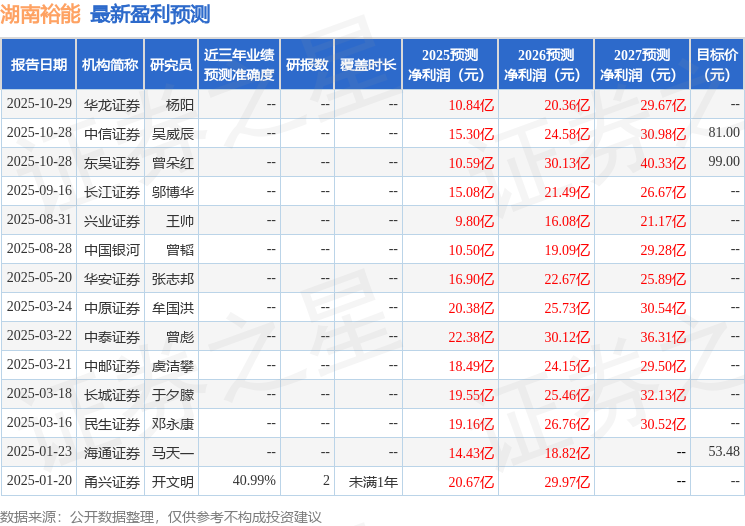Click the 近三年业绩预测准确度 column header

(x=239, y=64)
